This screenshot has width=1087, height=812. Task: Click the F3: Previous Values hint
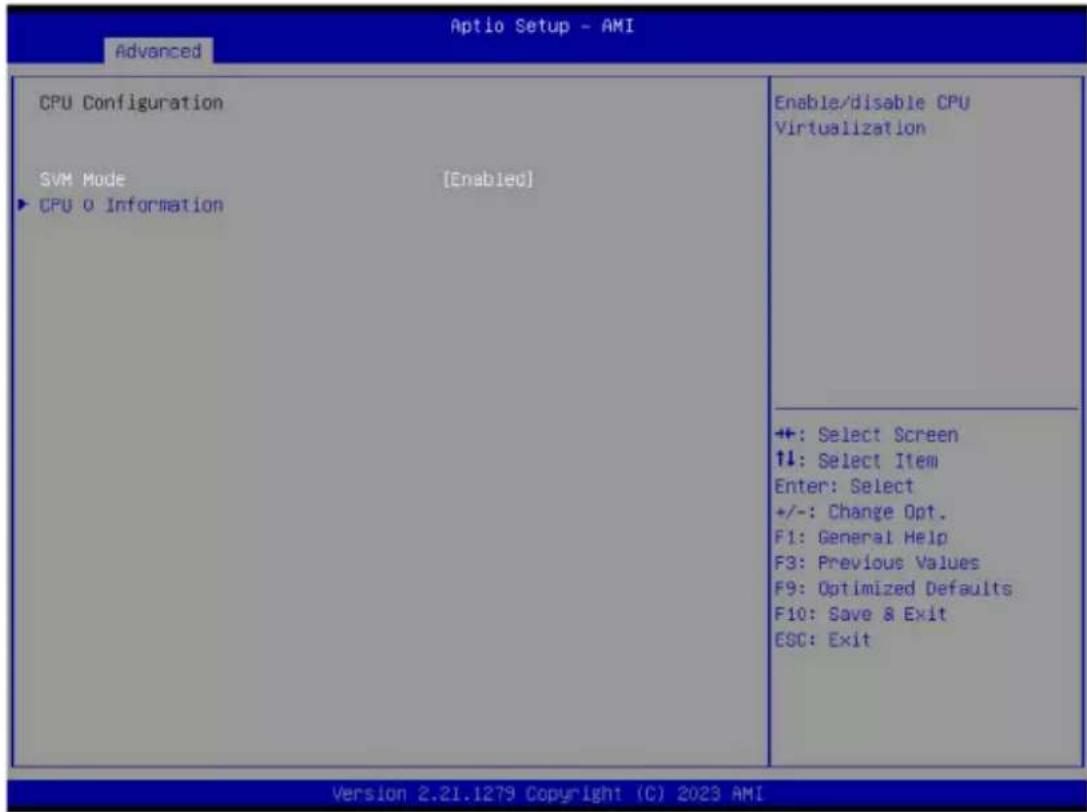click(x=877, y=562)
